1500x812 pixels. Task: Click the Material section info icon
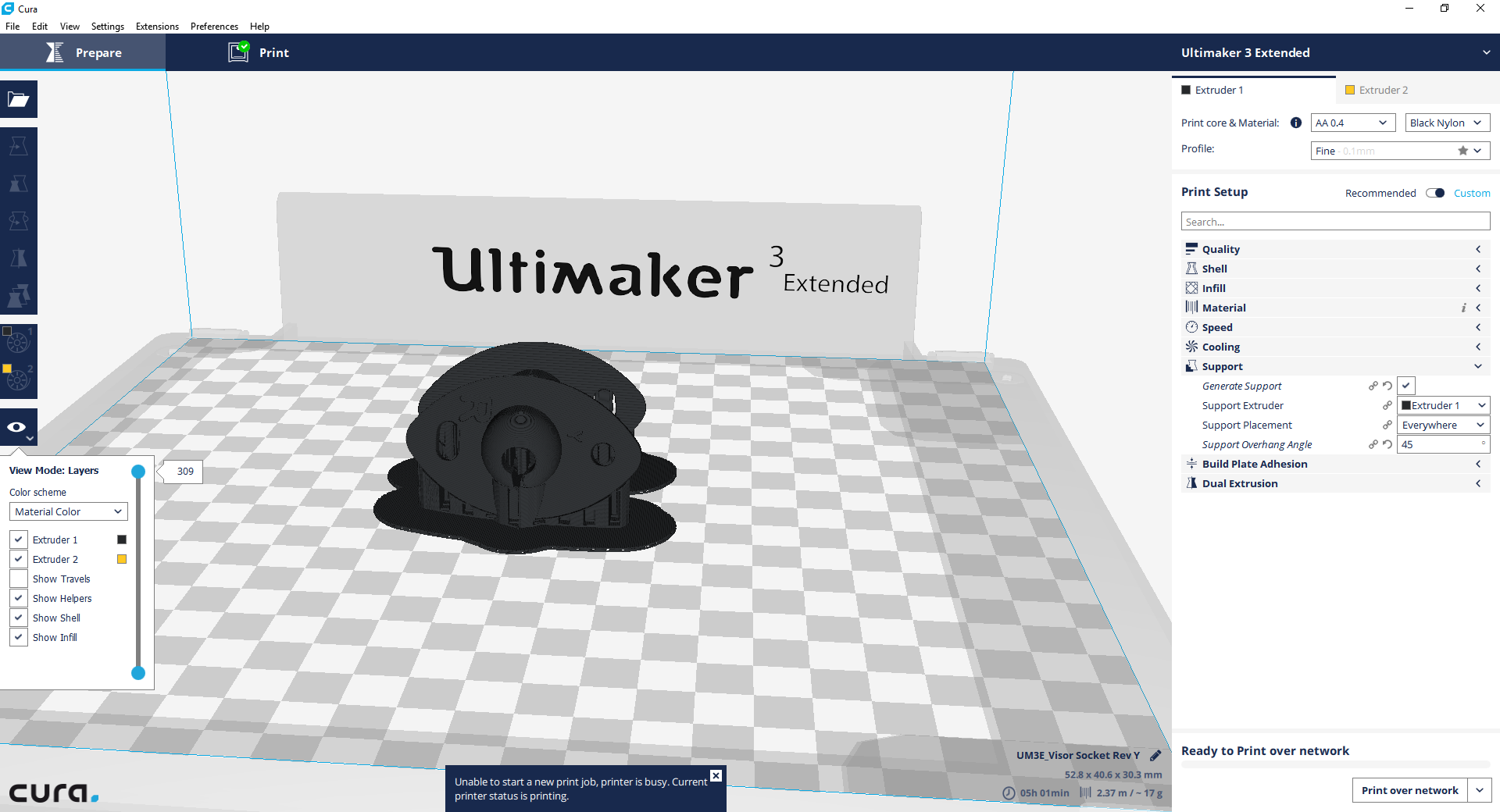pos(1463,308)
